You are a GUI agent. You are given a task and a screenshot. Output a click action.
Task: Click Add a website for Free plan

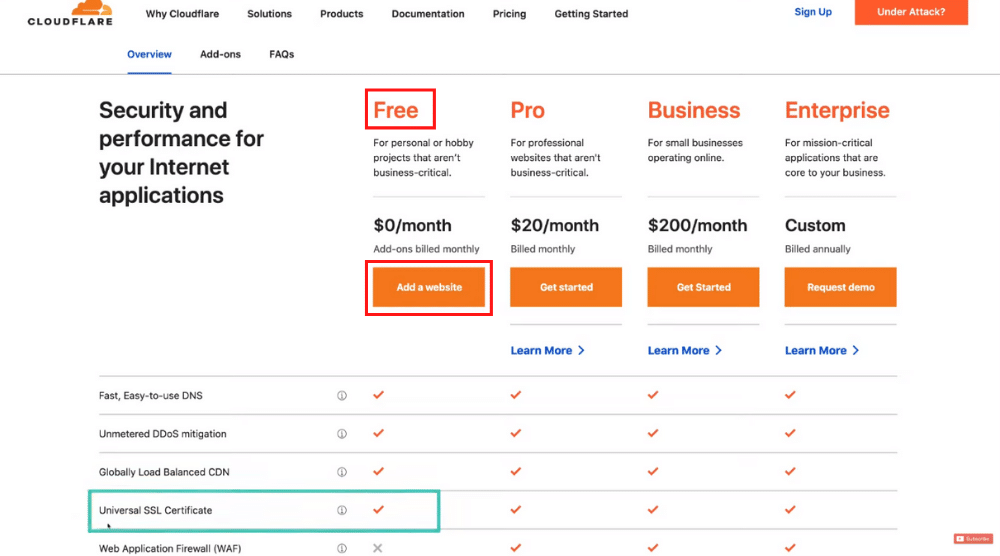429,287
